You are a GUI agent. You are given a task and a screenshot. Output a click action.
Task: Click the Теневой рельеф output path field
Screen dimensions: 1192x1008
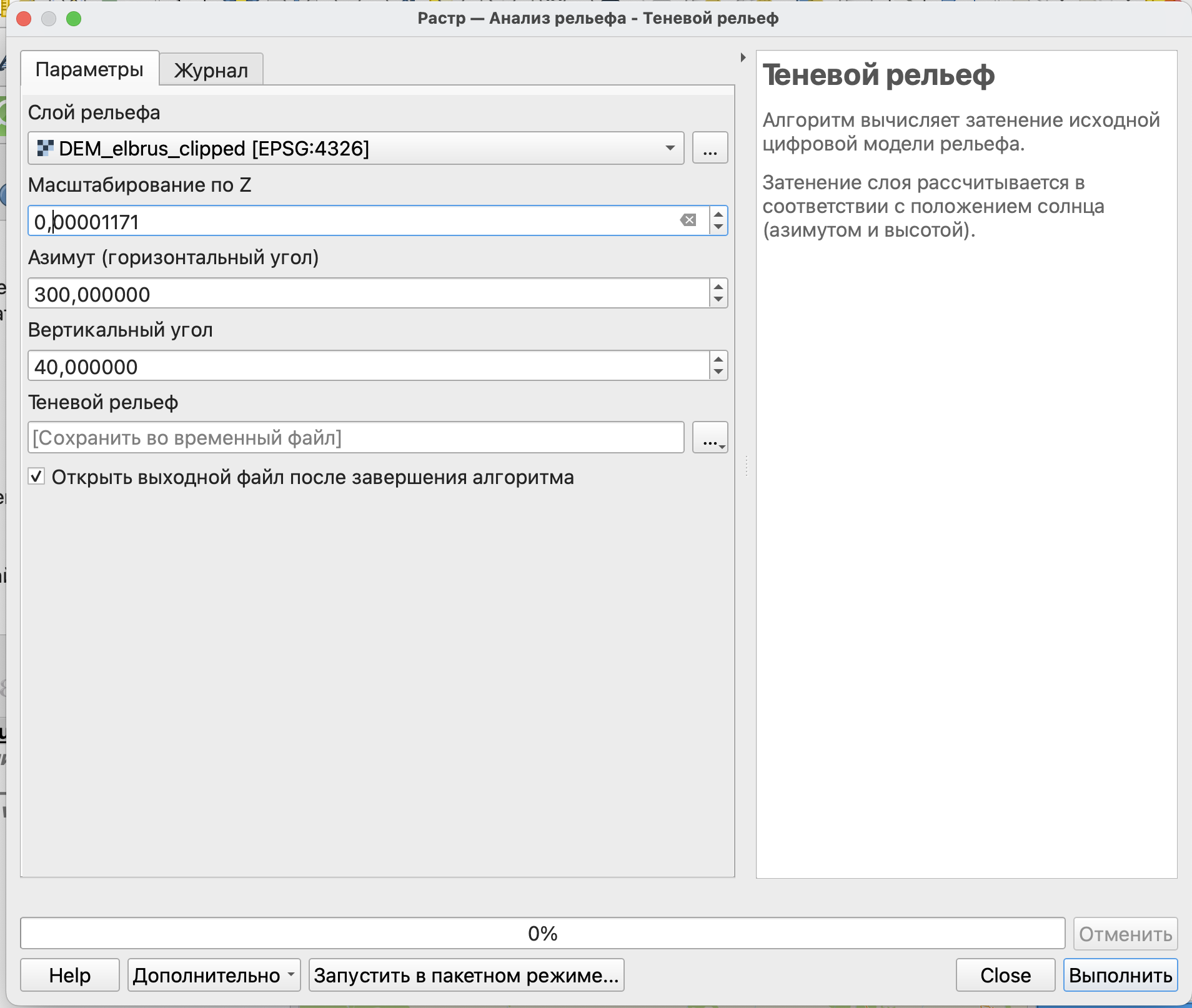pos(355,438)
